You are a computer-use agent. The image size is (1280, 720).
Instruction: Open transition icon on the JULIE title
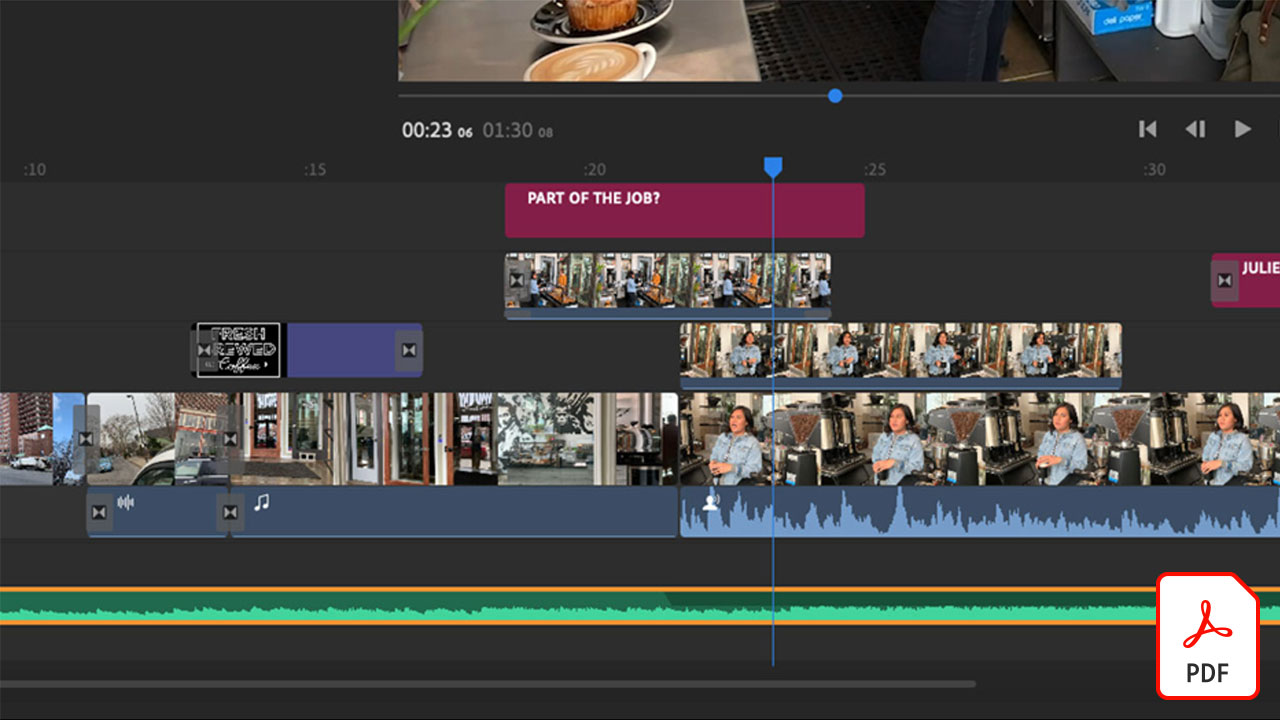point(1225,280)
